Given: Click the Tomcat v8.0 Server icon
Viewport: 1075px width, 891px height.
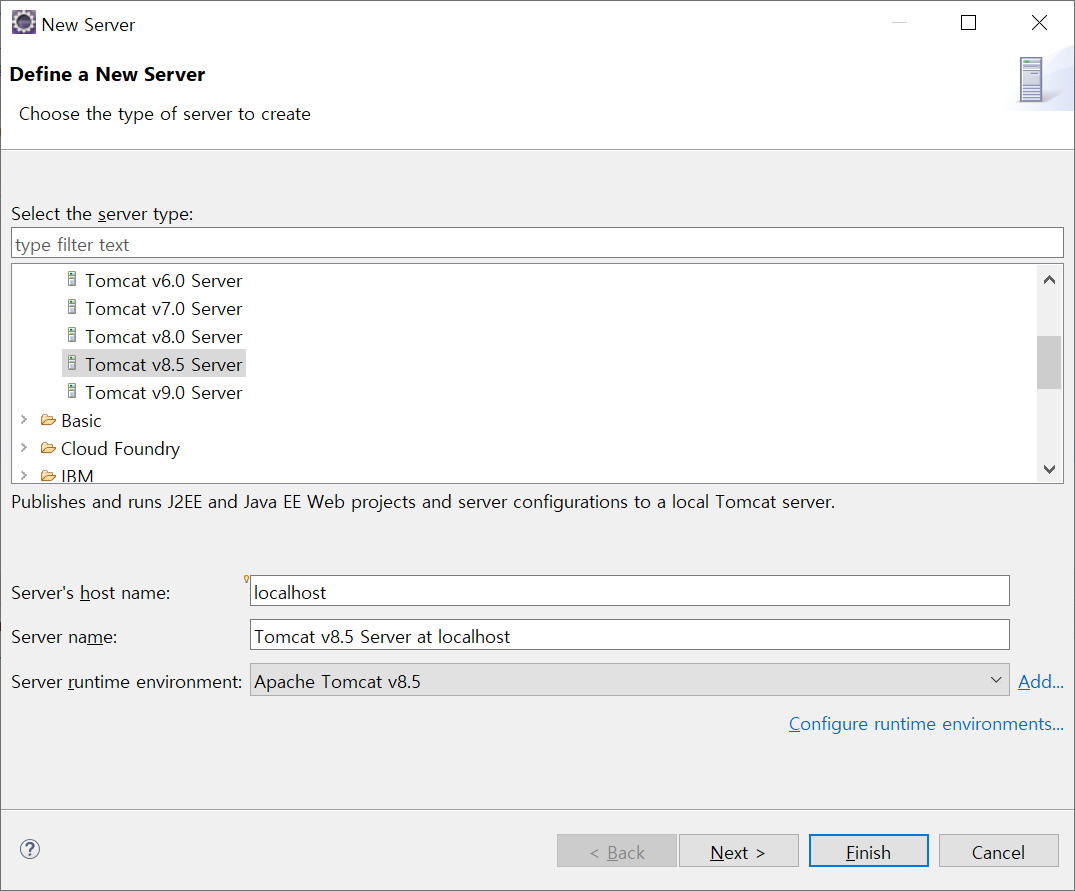Looking at the screenshot, I should (x=72, y=335).
